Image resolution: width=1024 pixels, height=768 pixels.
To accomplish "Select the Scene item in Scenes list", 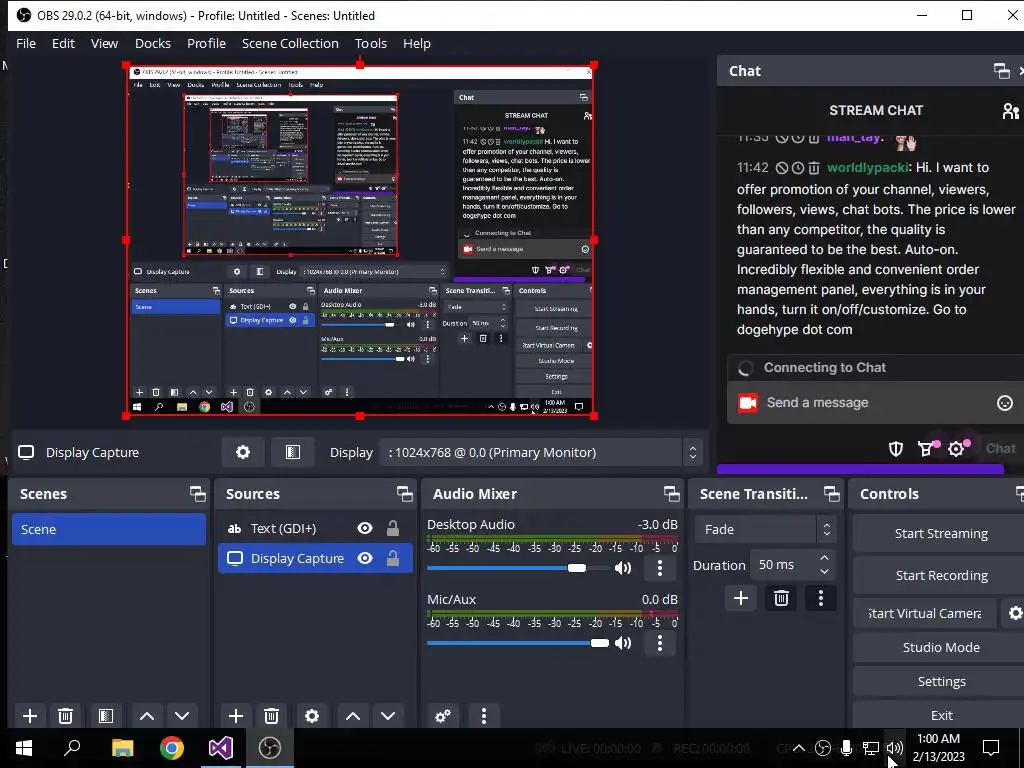I will point(109,529).
